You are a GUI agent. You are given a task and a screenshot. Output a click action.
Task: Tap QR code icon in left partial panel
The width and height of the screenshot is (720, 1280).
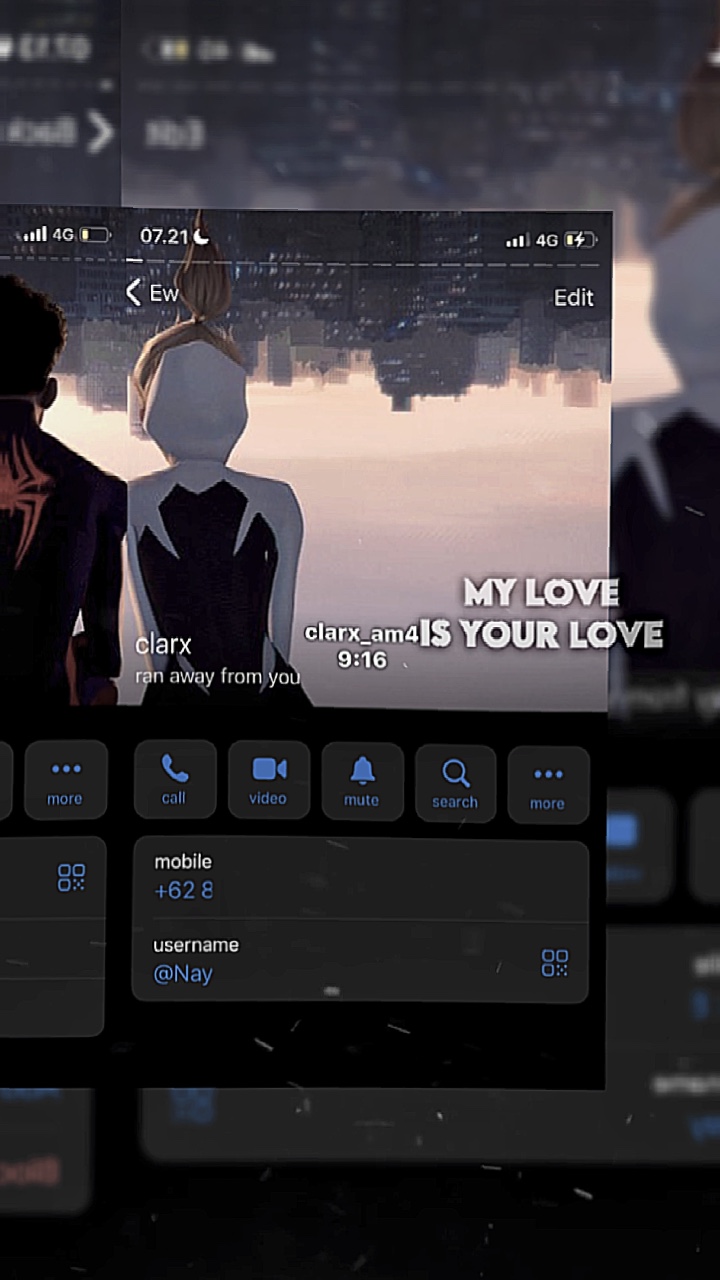point(71,877)
